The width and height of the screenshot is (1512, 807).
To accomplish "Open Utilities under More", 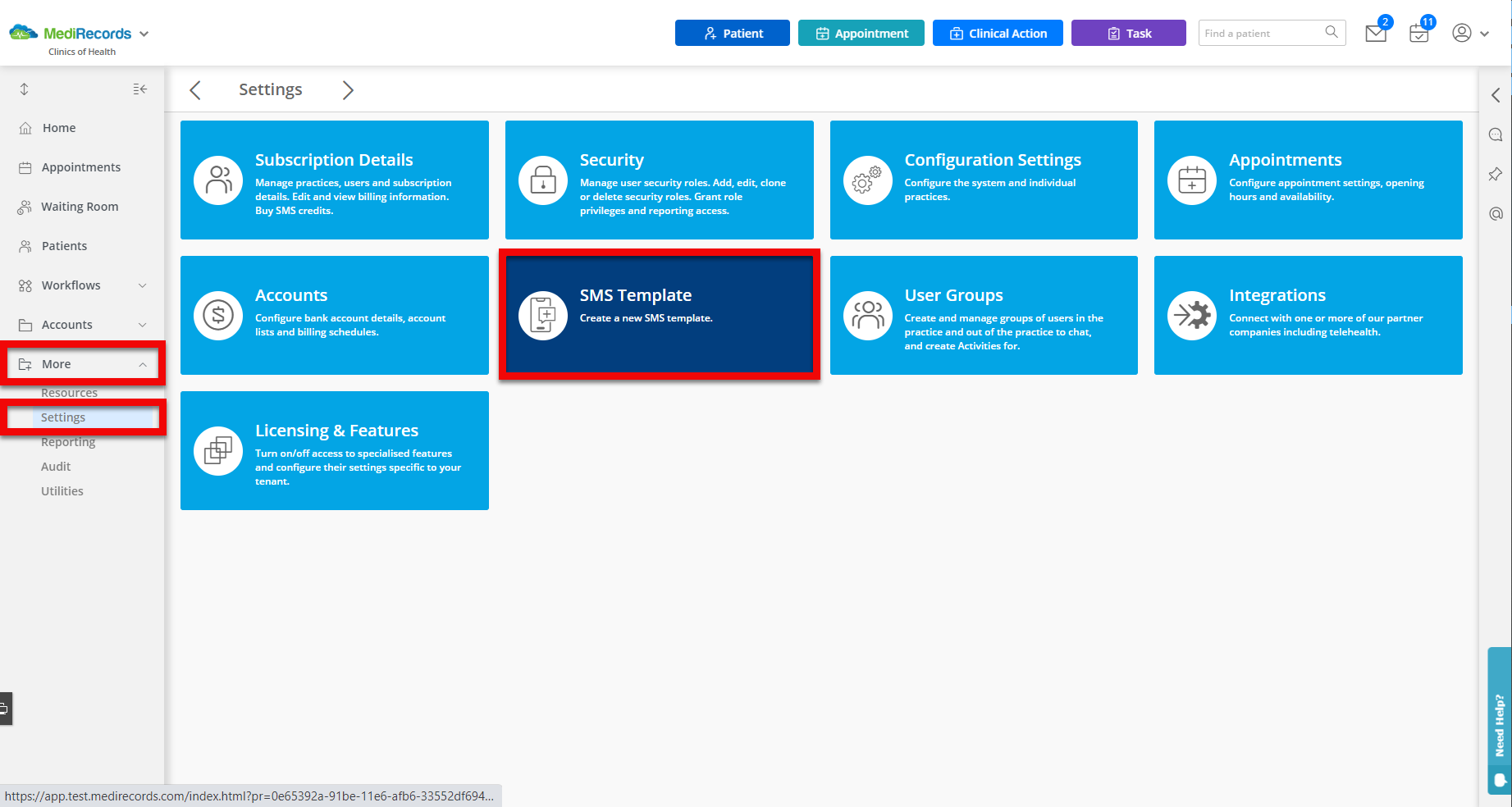I will tap(62, 491).
